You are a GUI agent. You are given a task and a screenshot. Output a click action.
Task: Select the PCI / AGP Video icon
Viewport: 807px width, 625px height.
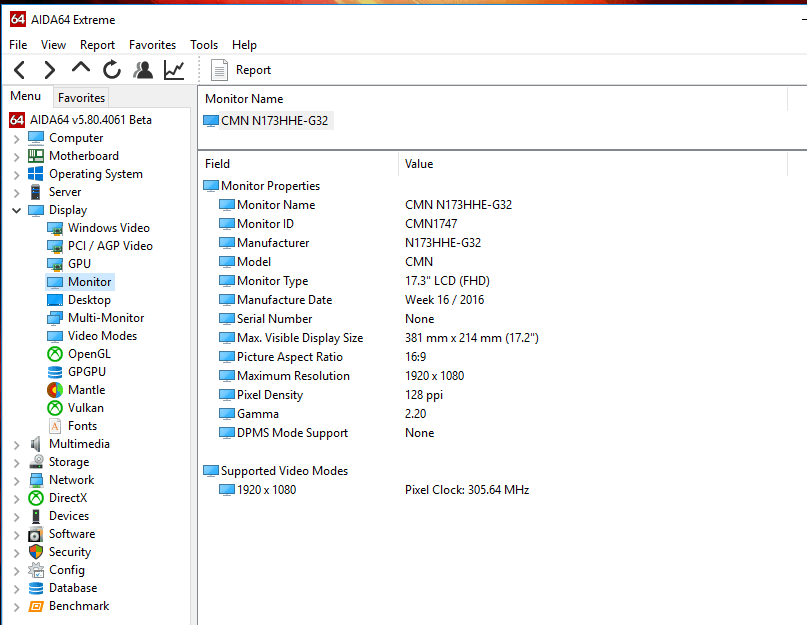pos(55,246)
